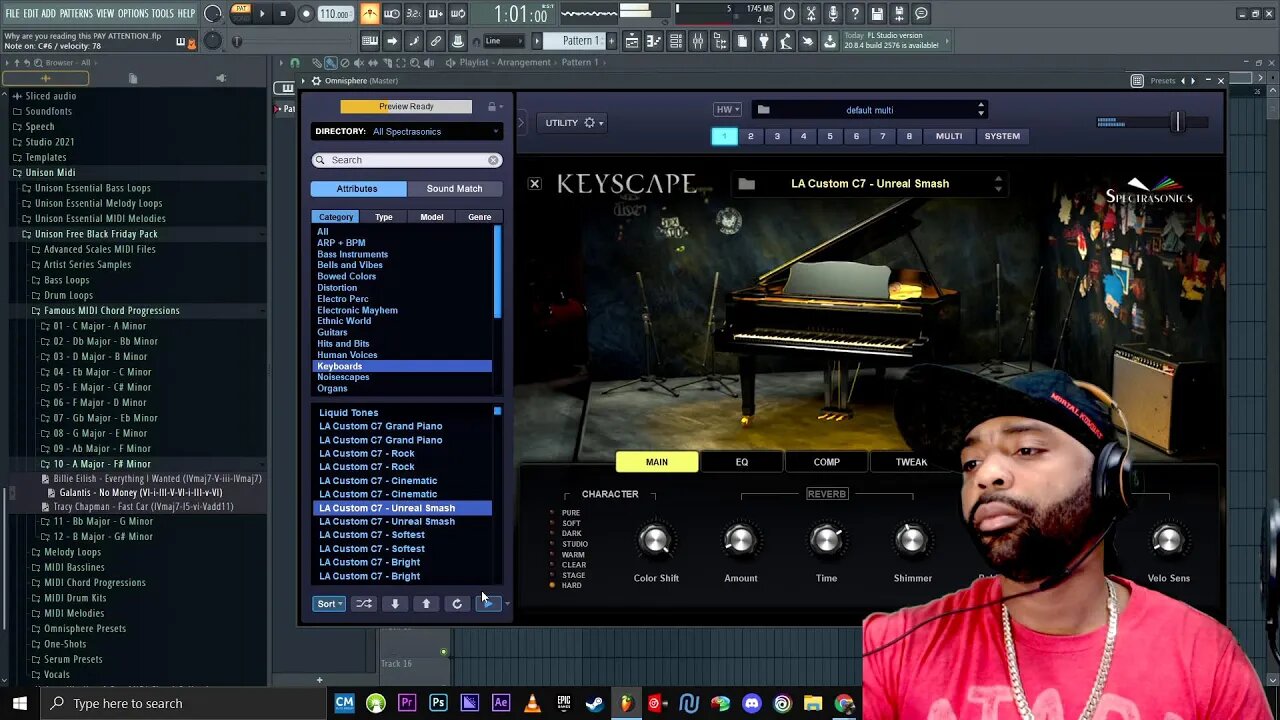This screenshot has width=1280, height=720.
Task: Open the Sort dropdown
Action: click(329, 604)
